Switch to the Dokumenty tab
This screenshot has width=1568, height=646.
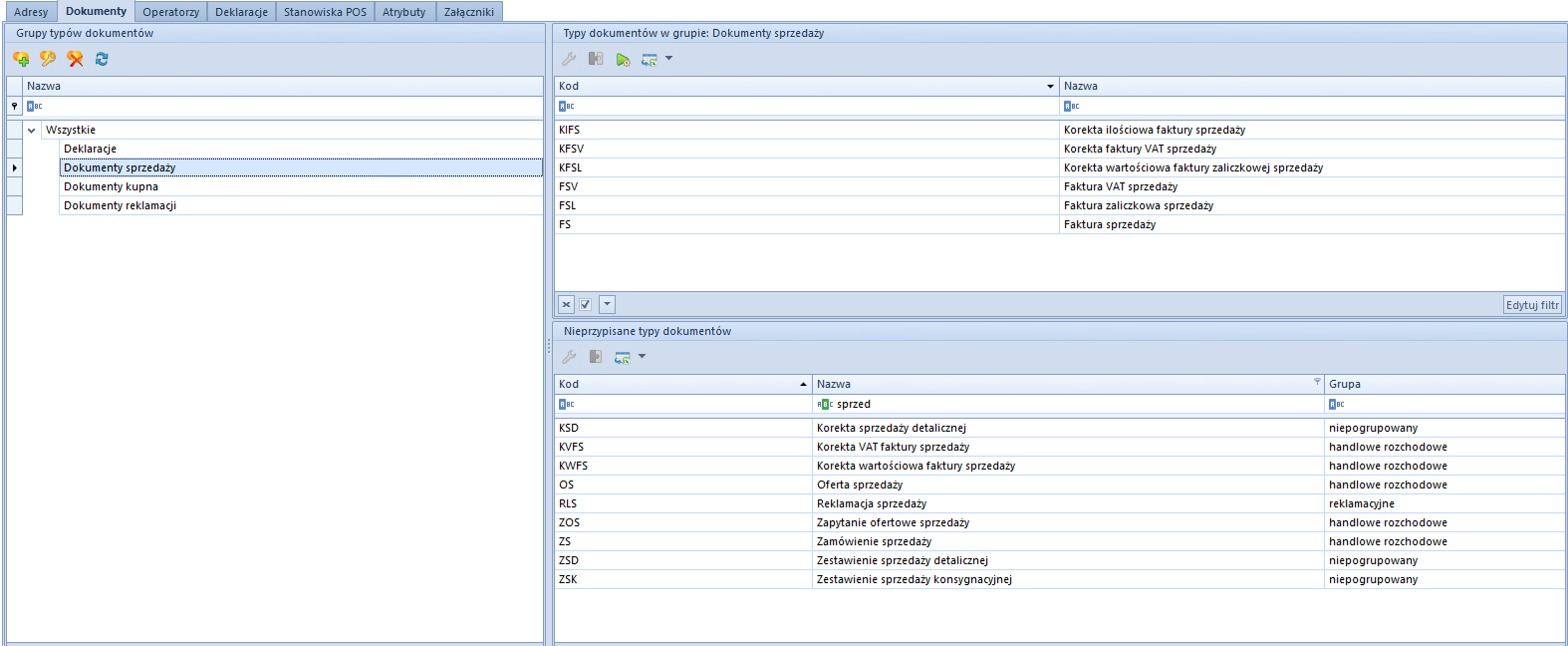point(96,11)
